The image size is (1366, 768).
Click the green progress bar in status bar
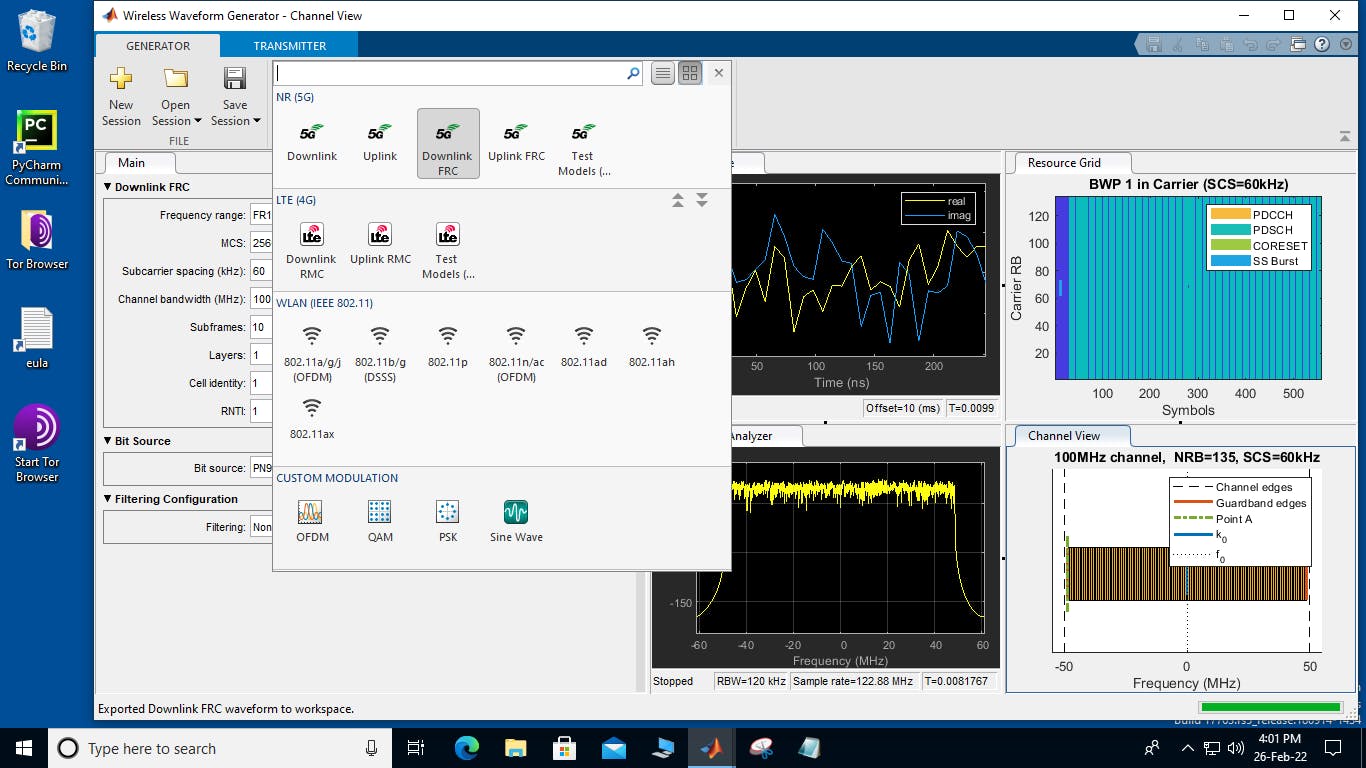(1270, 709)
